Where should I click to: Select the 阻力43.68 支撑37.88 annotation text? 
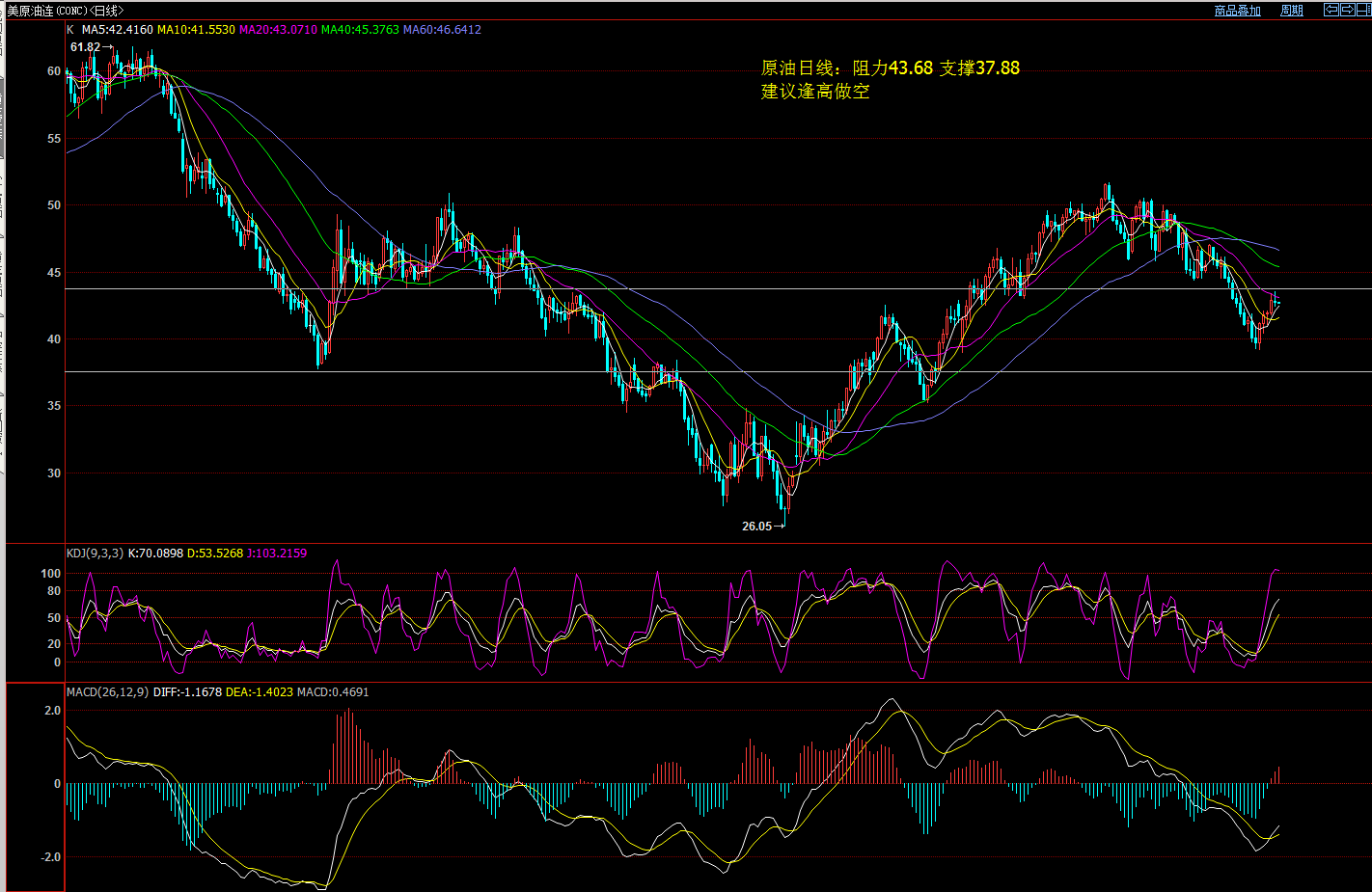[890, 68]
